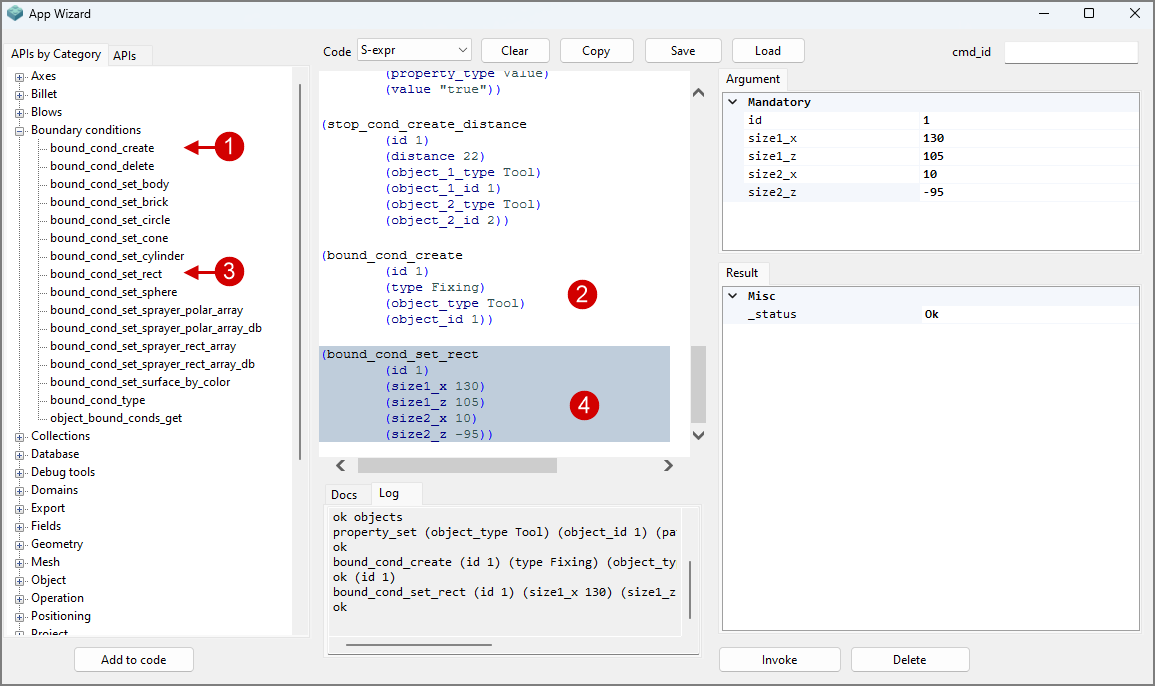Click the code editor horizontal scrollbar thumb
The image size is (1155, 686).
(457, 465)
